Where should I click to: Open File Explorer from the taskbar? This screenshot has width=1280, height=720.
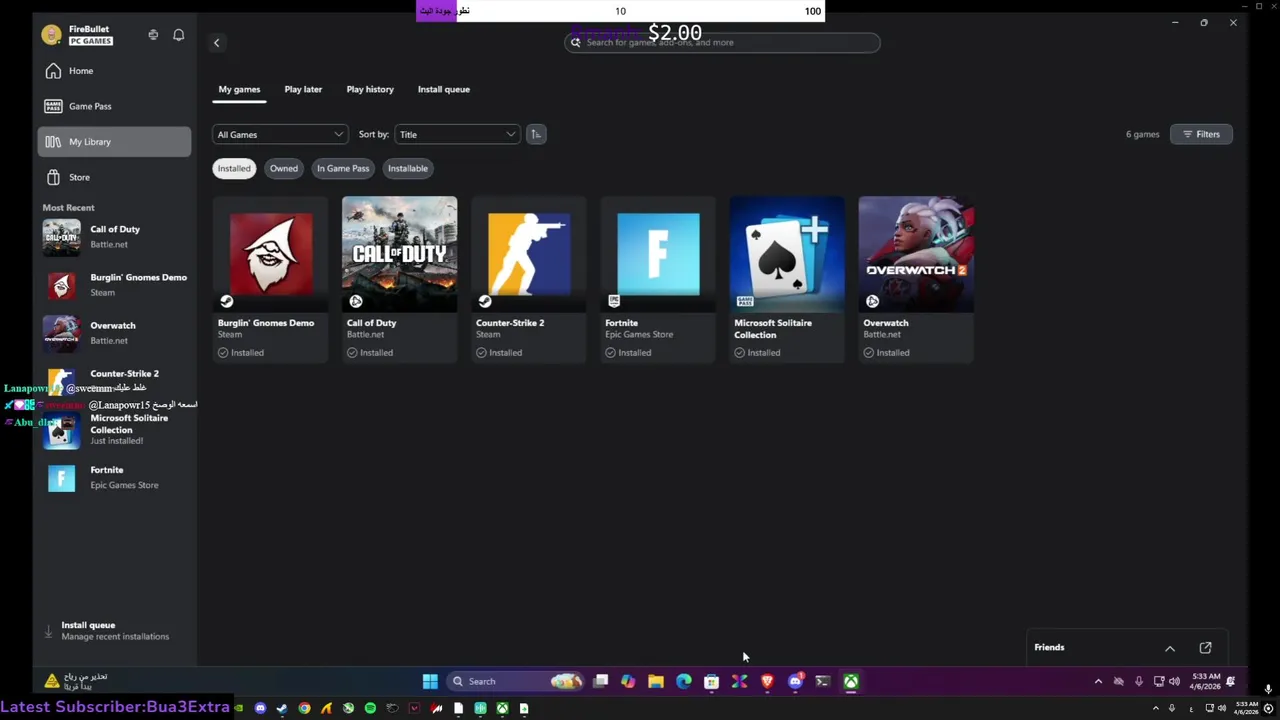[655, 681]
